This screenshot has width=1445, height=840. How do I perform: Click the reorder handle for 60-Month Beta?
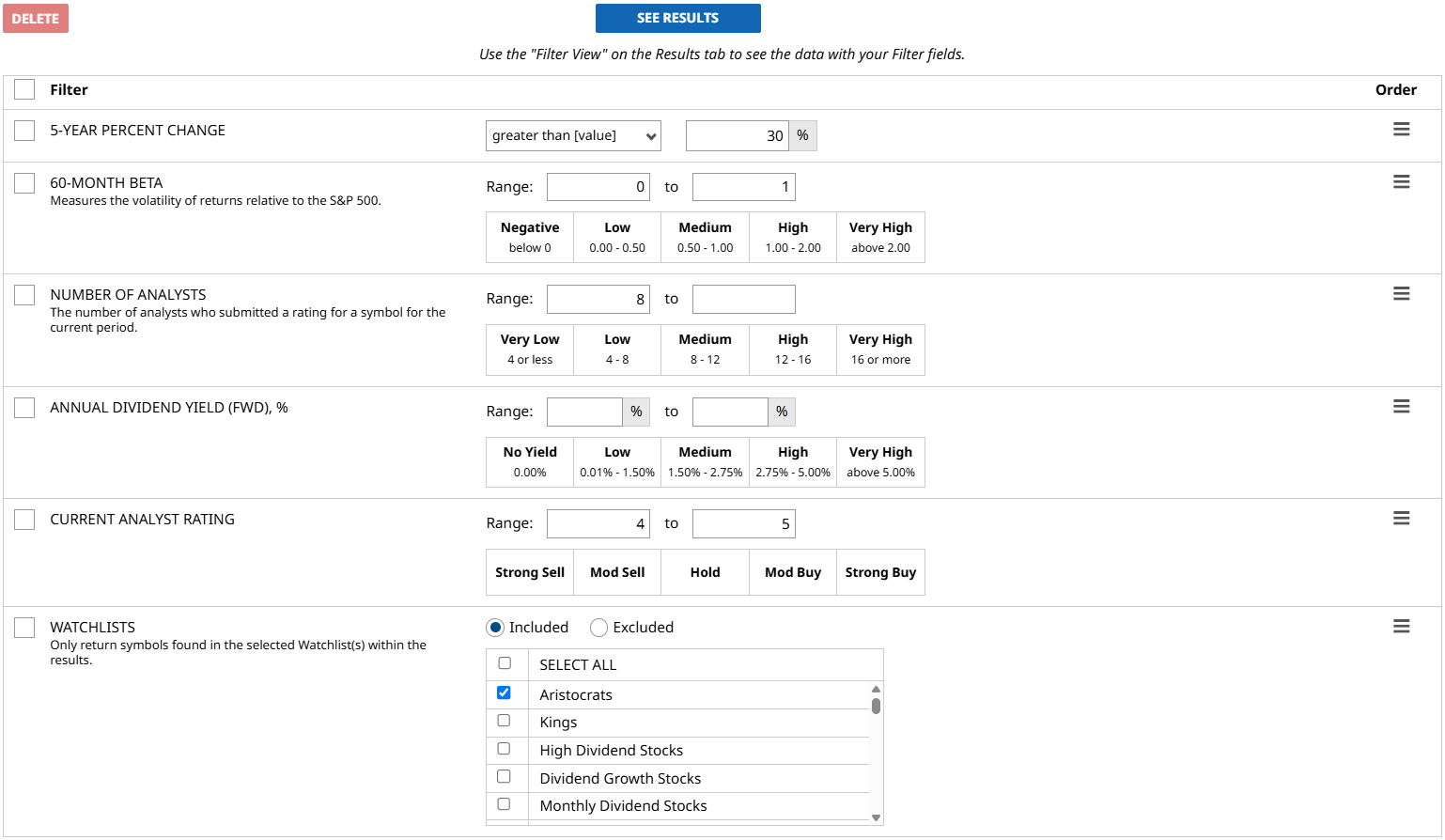[1401, 182]
